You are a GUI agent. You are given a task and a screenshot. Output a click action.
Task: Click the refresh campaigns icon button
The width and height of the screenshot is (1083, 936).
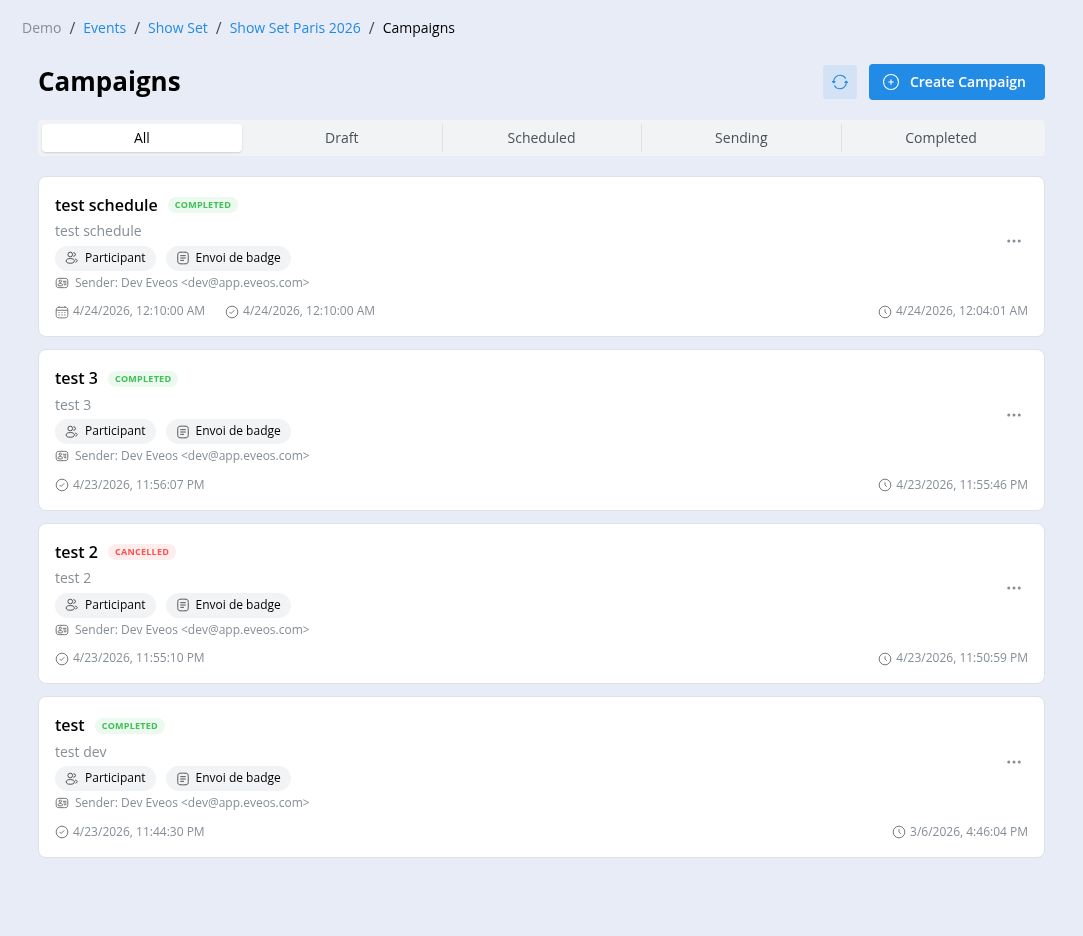click(x=839, y=82)
